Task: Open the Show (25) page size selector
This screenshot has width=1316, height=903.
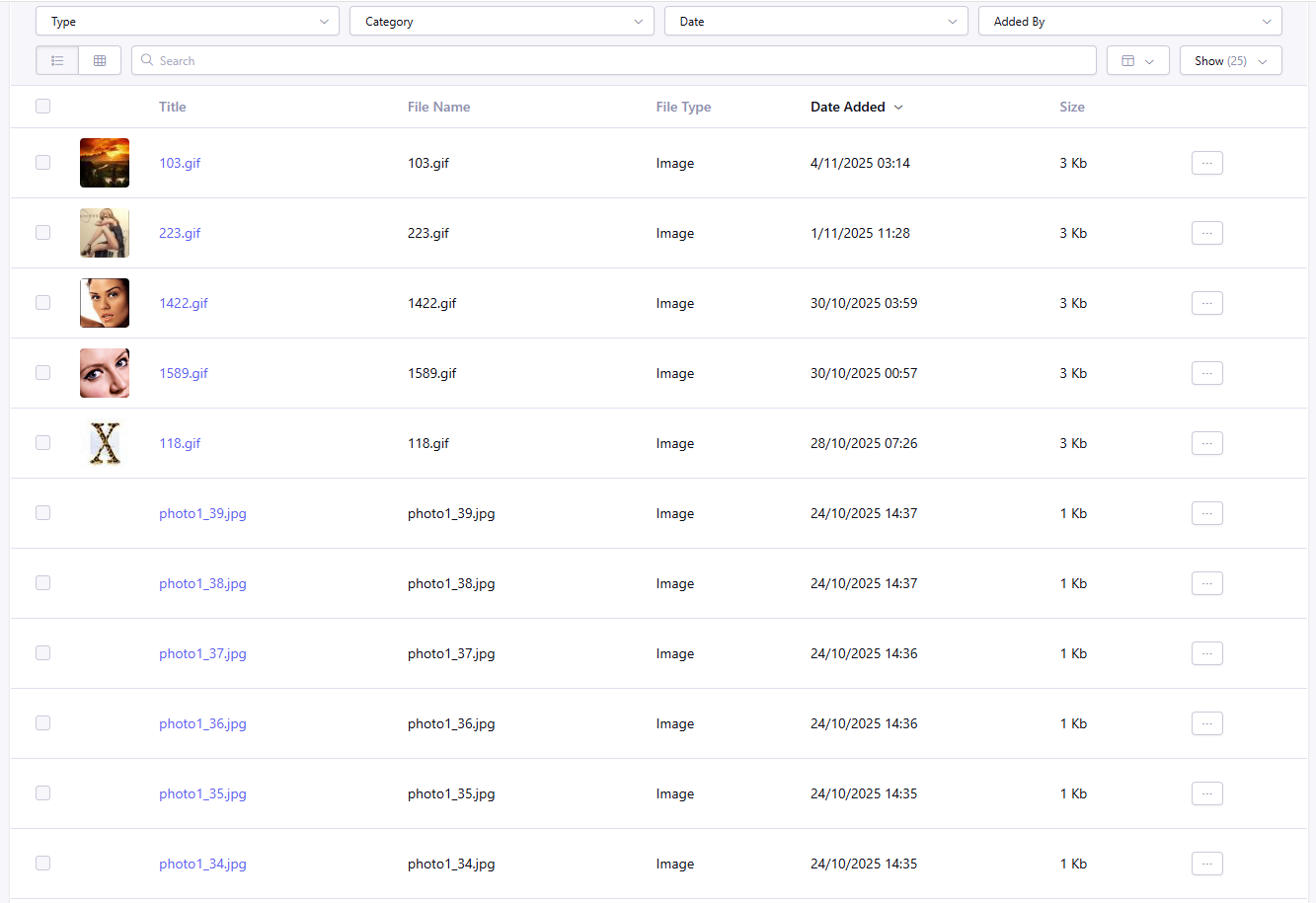Action: point(1230,60)
